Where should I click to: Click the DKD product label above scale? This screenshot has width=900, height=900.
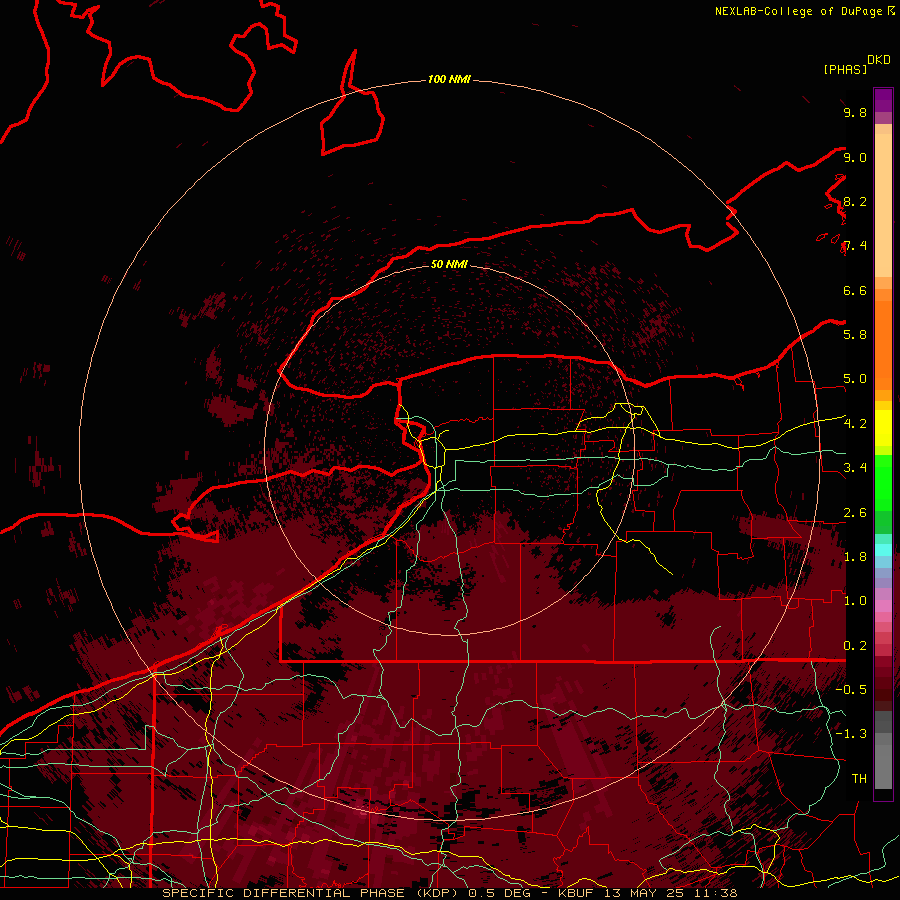(x=879, y=60)
